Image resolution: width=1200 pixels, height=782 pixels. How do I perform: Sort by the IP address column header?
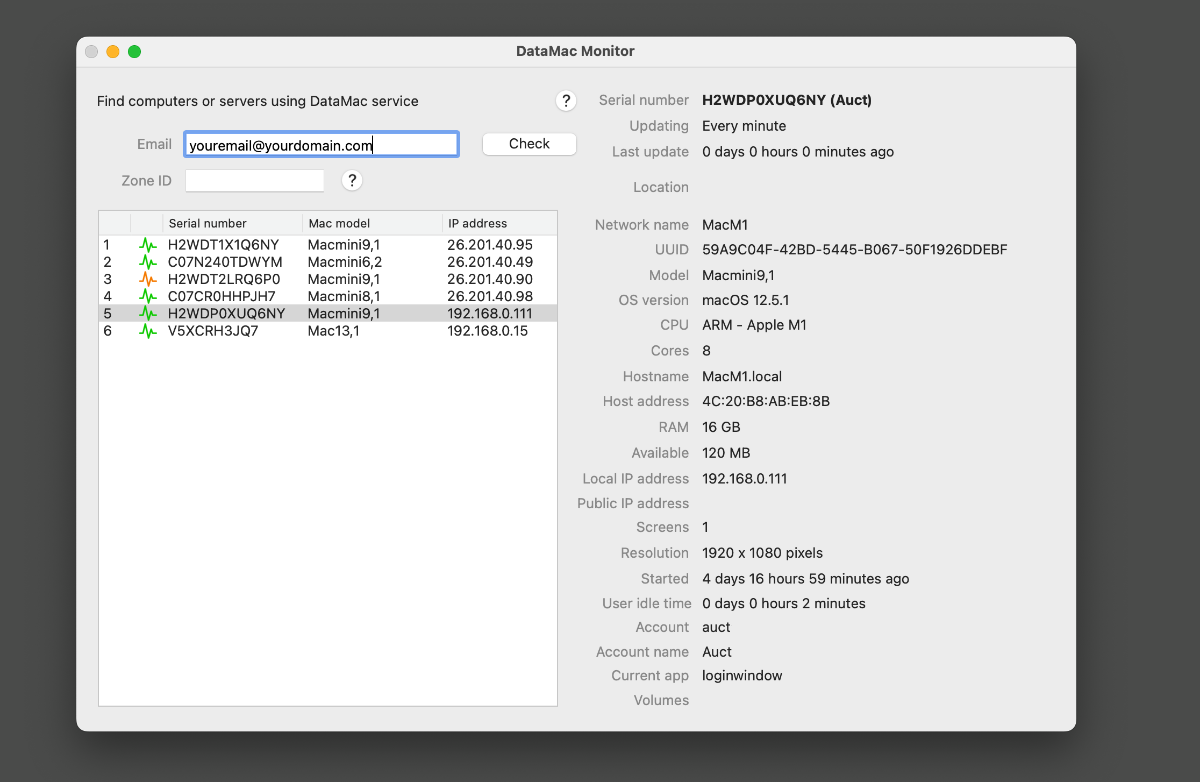[x=499, y=223]
